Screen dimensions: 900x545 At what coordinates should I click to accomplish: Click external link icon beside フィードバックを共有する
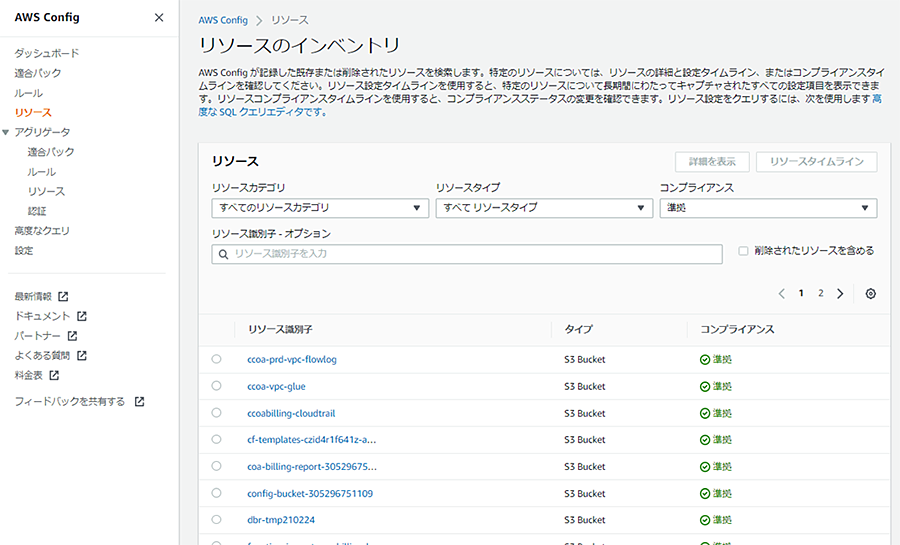coord(139,402)
